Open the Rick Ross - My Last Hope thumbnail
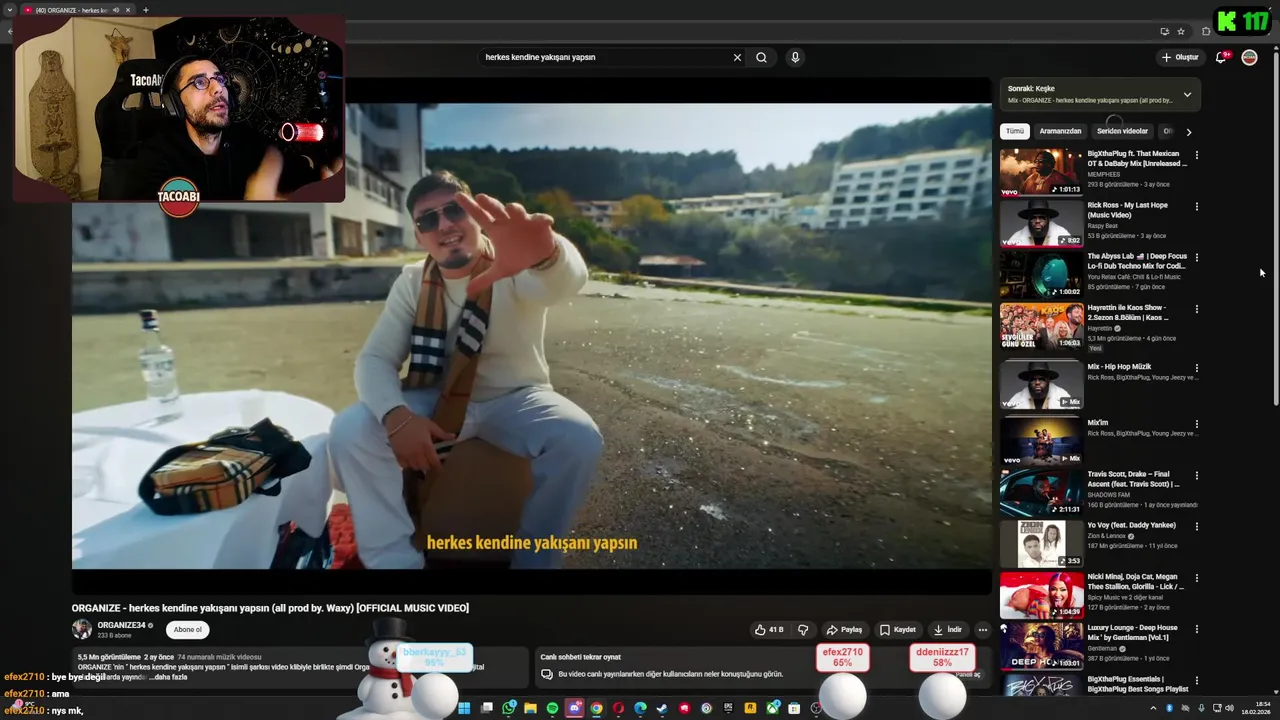The width and height of the screenshot is (1280, 720). [x=1041, y=222]
